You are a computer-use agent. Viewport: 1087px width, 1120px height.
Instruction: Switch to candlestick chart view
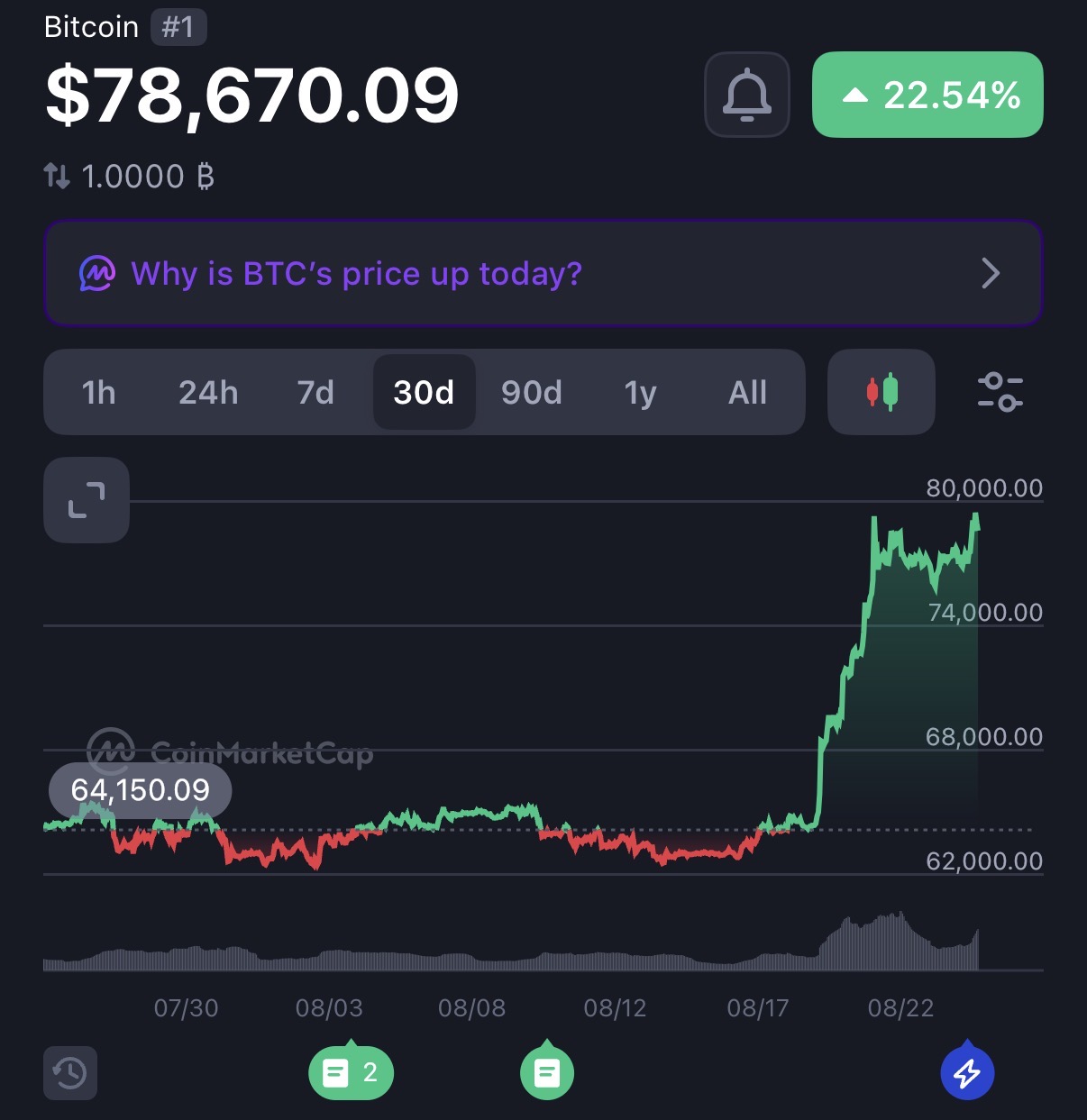(881, 392)
